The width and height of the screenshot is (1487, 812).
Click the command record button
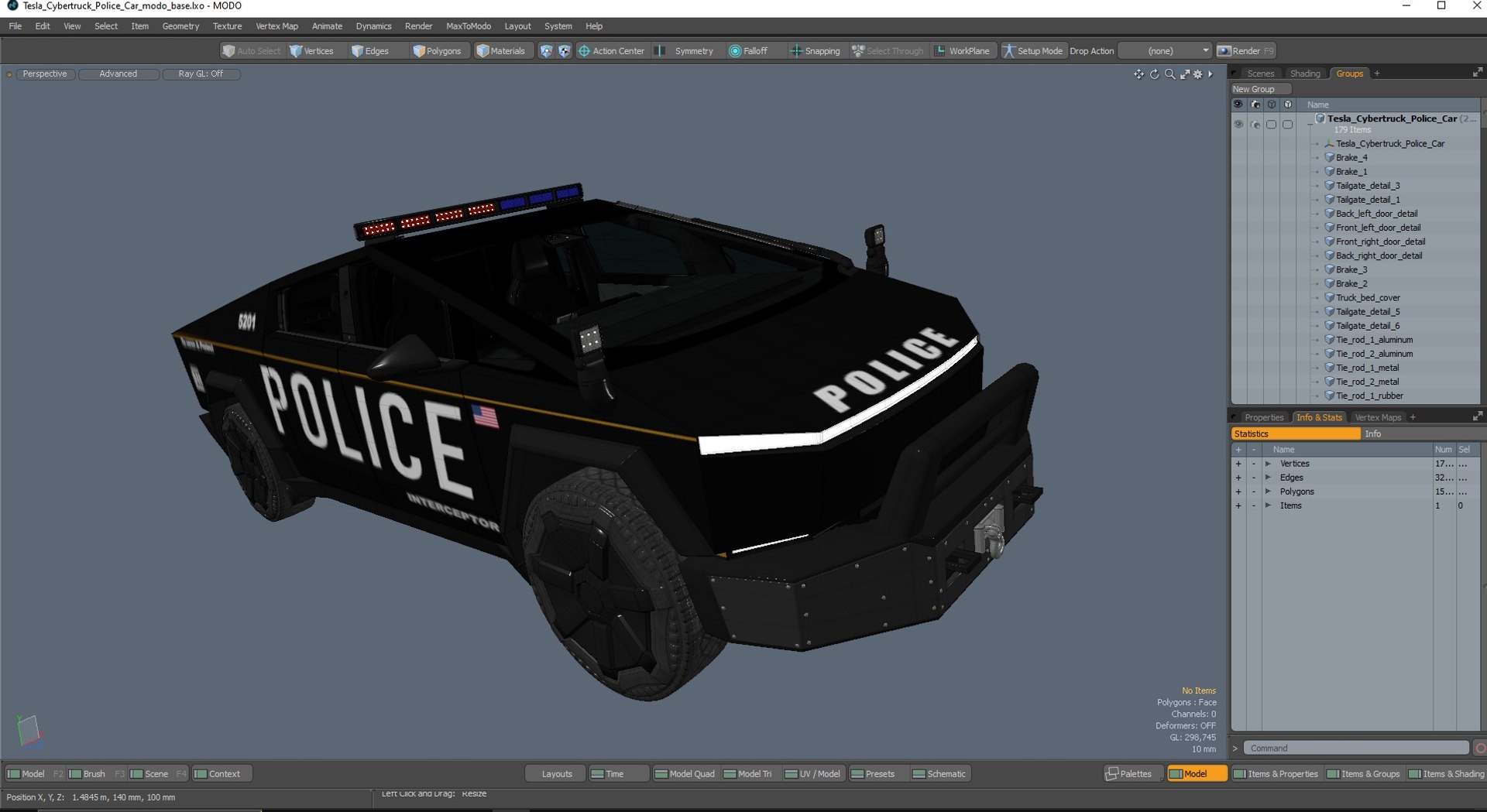tap(1480, 748)
